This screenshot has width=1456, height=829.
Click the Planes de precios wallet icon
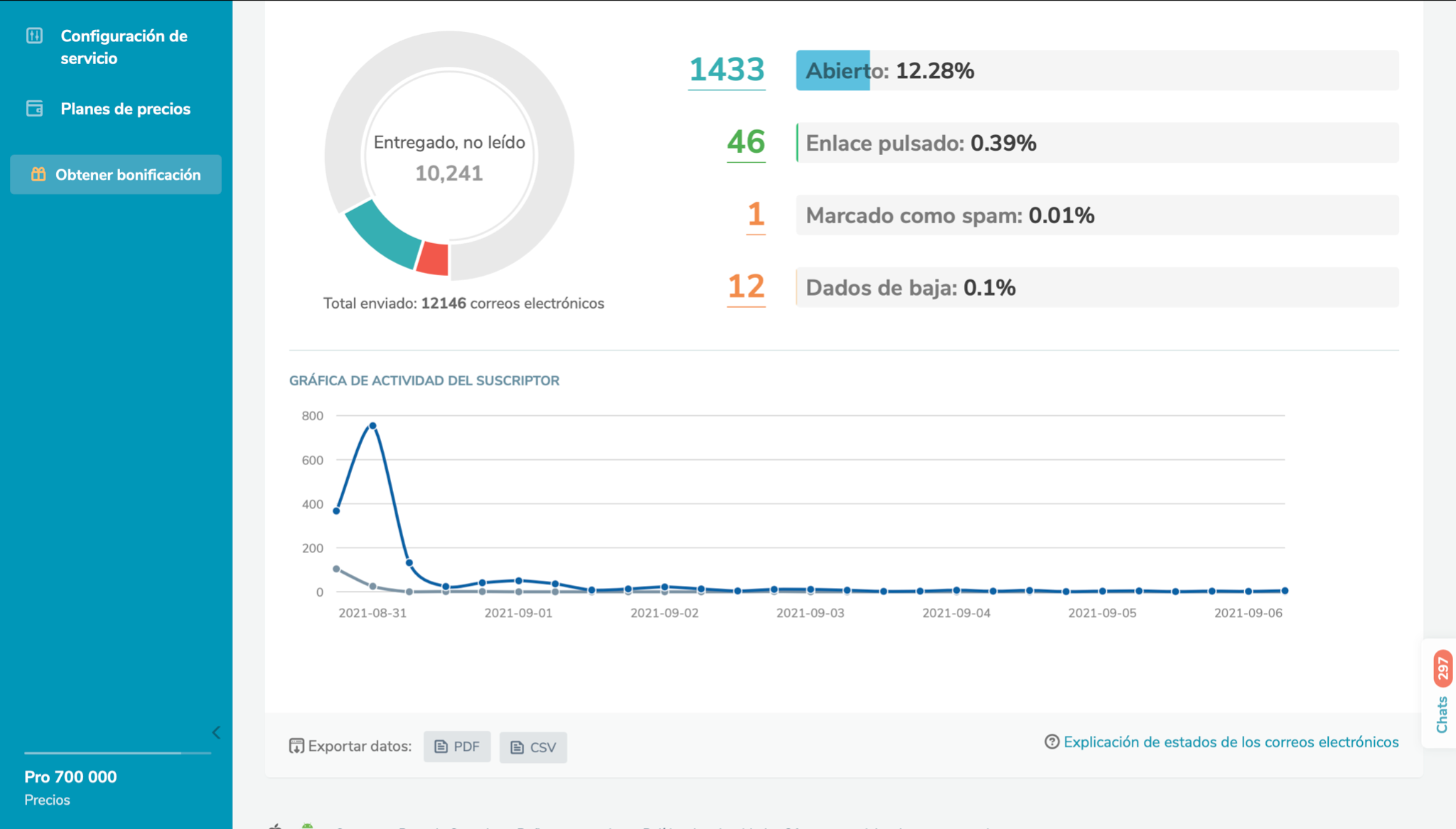[x=34, y=109]
